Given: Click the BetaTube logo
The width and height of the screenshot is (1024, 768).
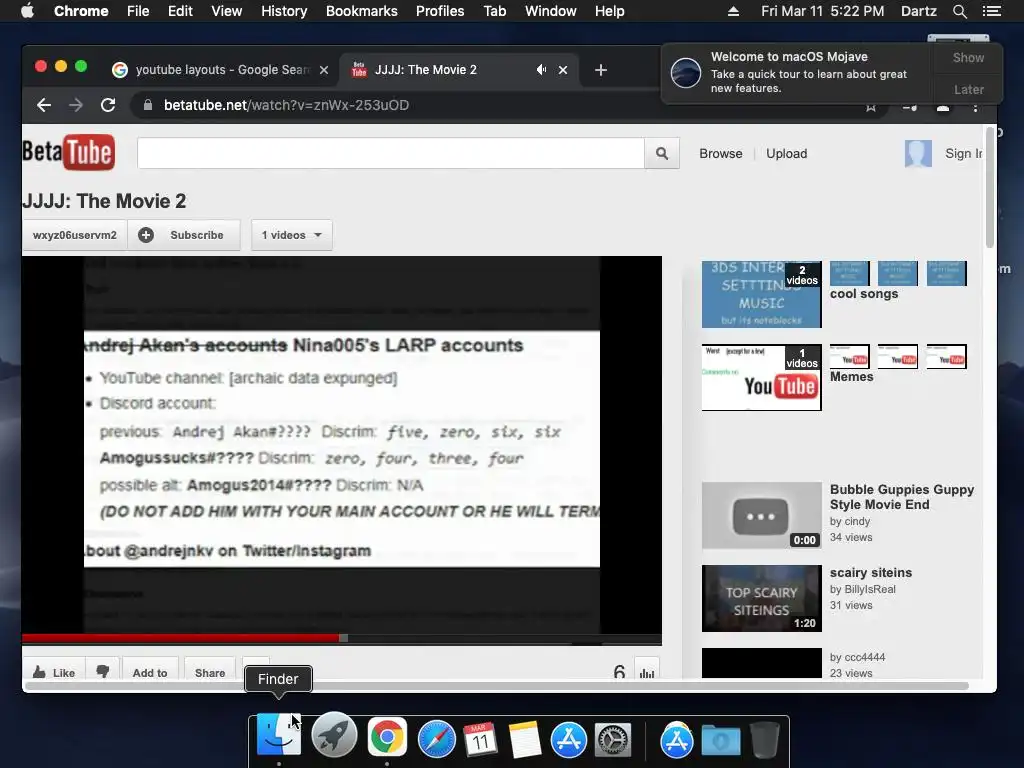Looking at the screenshot, I should (x=69, y=152).
